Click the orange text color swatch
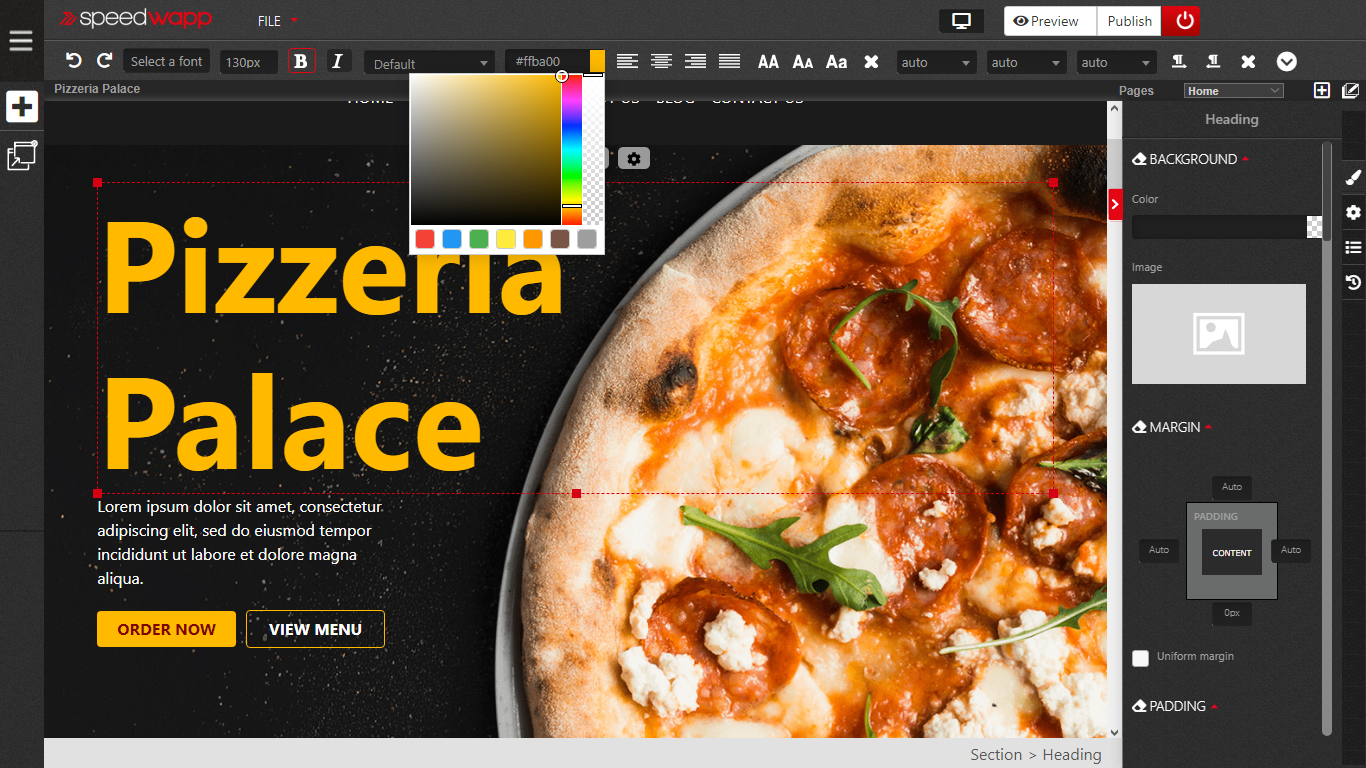Screen dimensions: 1366x768 pyautogui.click(x=597, y=61)
